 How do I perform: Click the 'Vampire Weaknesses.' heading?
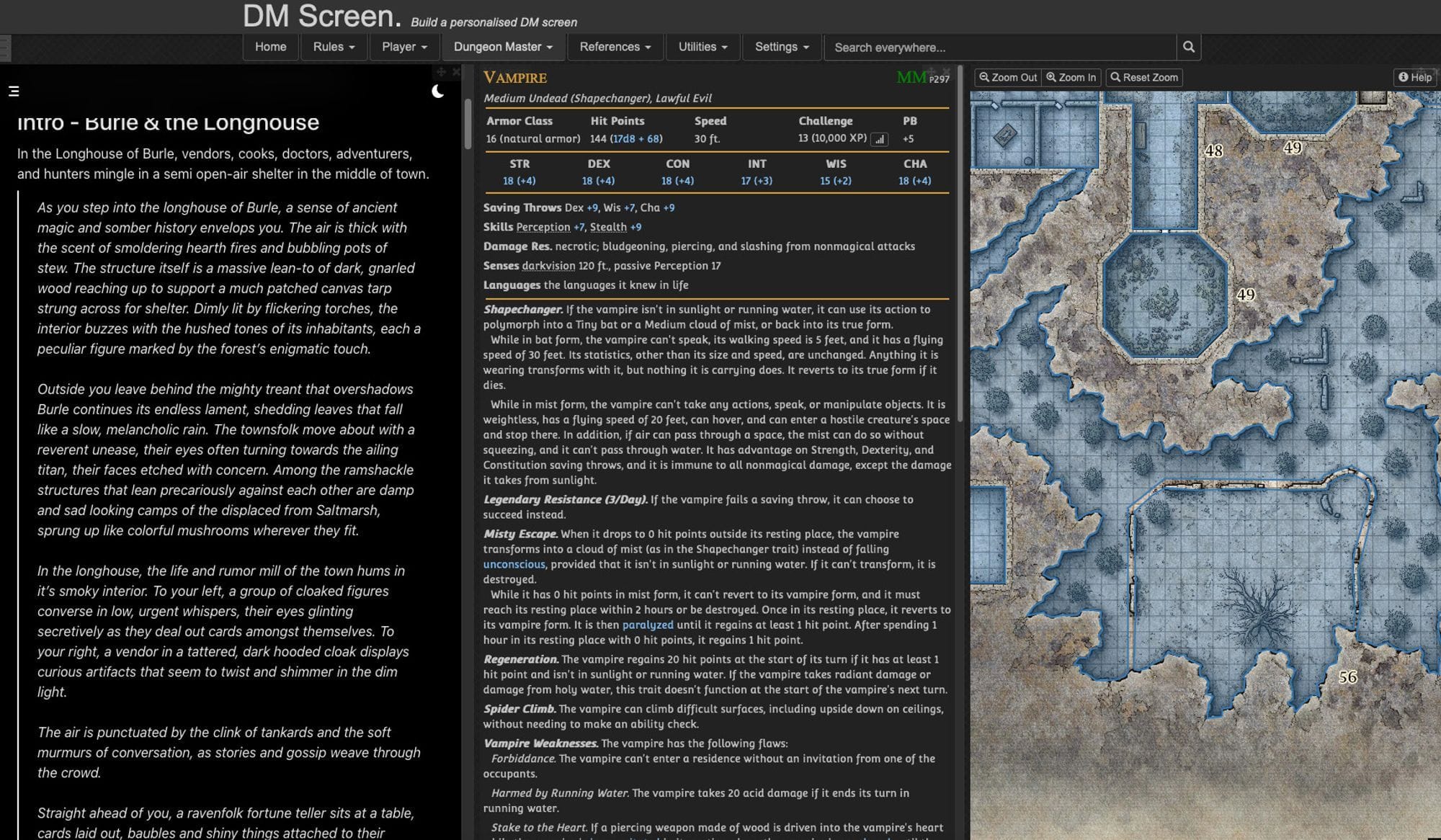[x=540, y=743]
